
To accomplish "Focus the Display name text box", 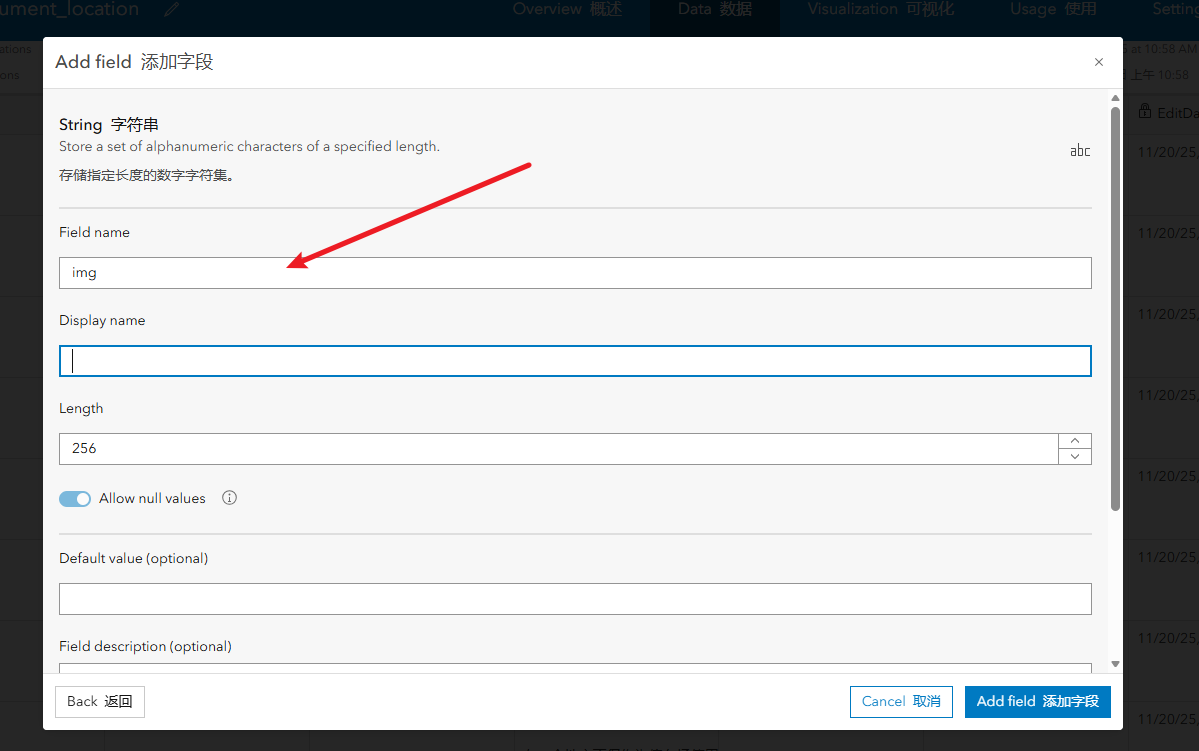I will pyautogui.click(x=575, y=361).
